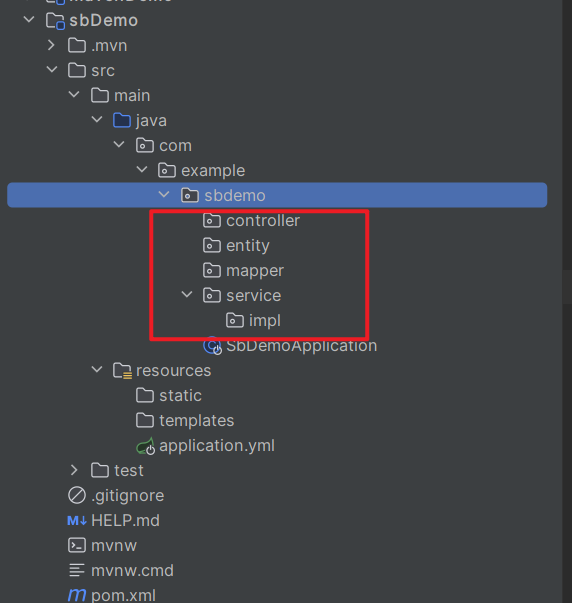Click the blue java source folder icon

122,120
